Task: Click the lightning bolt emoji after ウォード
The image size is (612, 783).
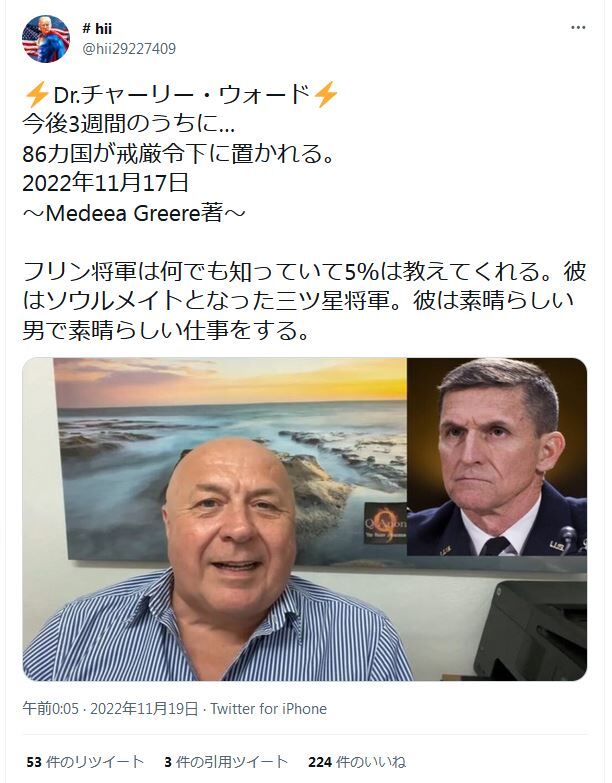Action: (x=325, y=94)
